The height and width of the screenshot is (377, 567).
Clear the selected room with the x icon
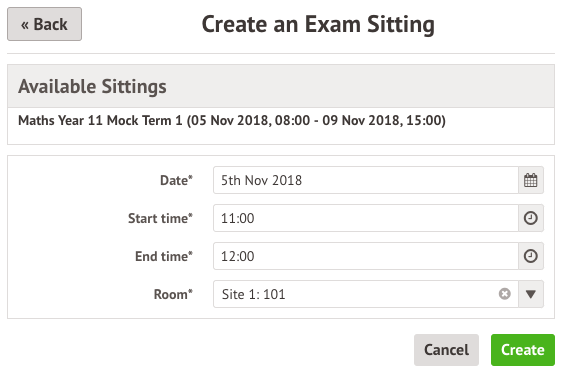504,294
